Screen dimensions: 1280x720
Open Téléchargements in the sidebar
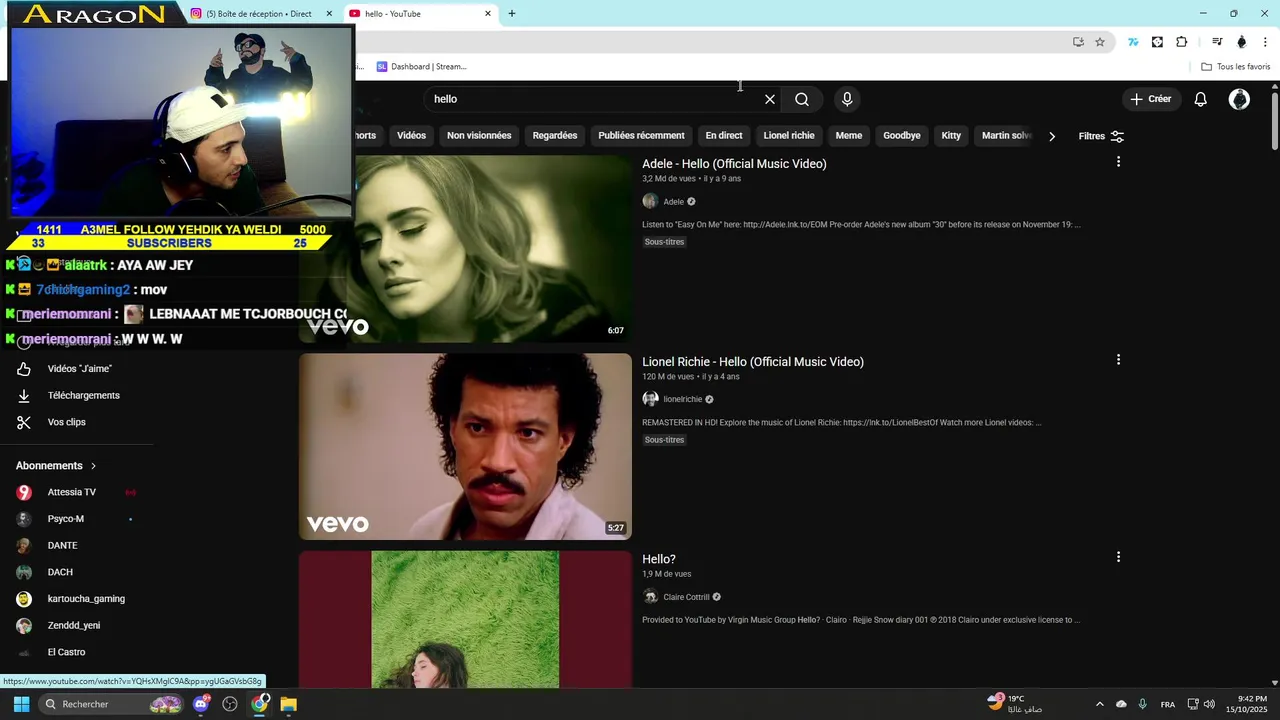pyautogui.click(x=84, y=396)
